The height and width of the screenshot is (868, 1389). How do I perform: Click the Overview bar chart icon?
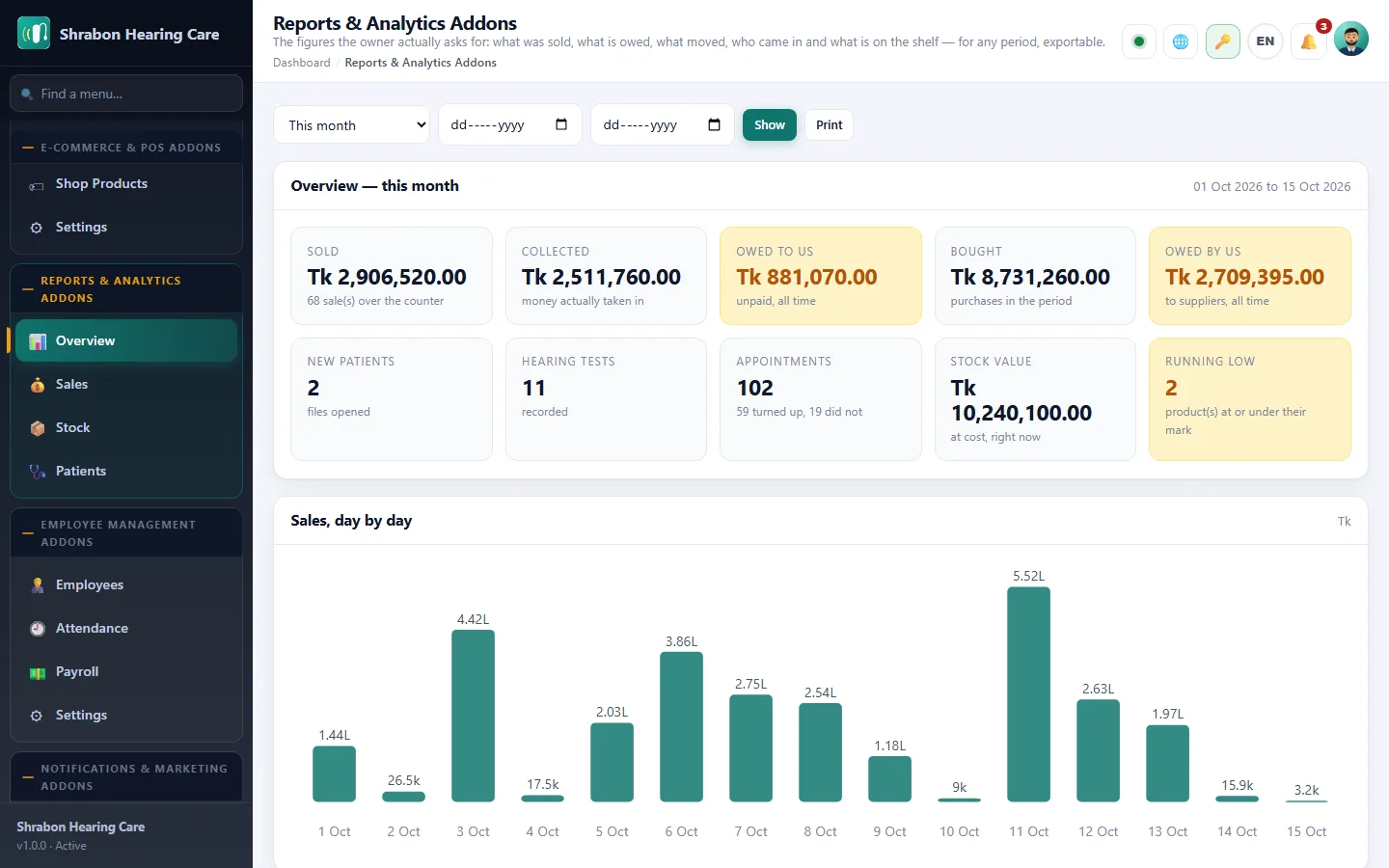[38, 341]
